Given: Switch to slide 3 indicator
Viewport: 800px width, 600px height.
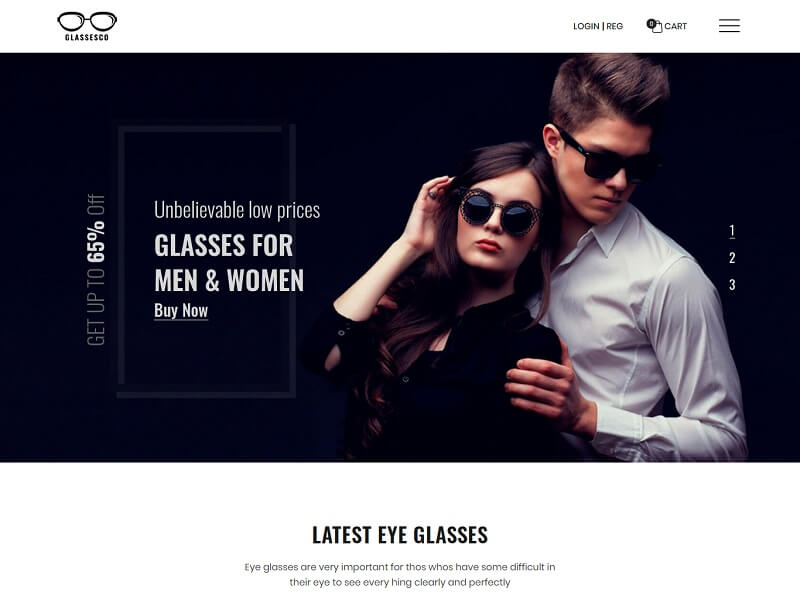Looking at the screenshot, I should point(732,284).
